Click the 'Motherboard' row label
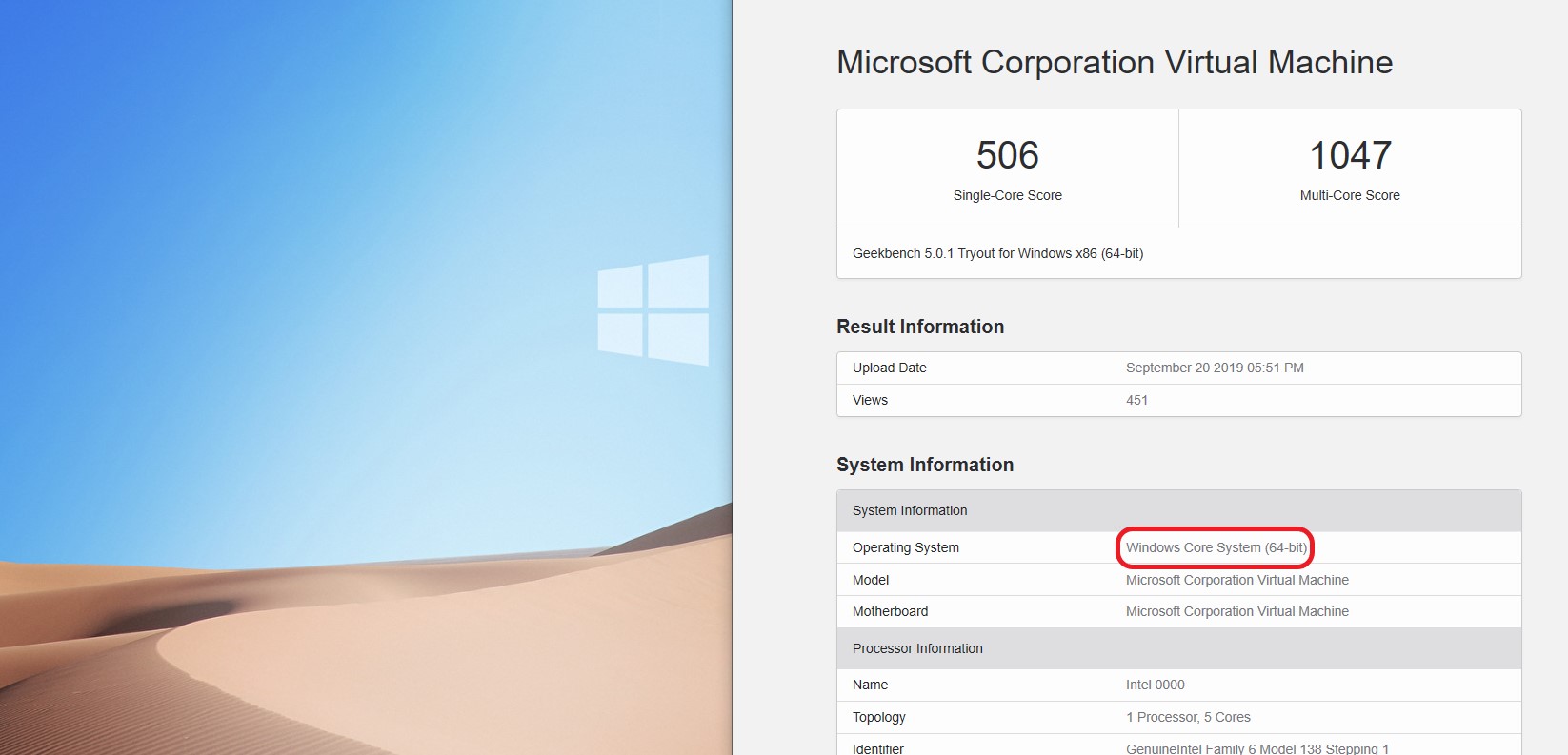Screen dimensions: 1568x755 [x=890, y=611]
